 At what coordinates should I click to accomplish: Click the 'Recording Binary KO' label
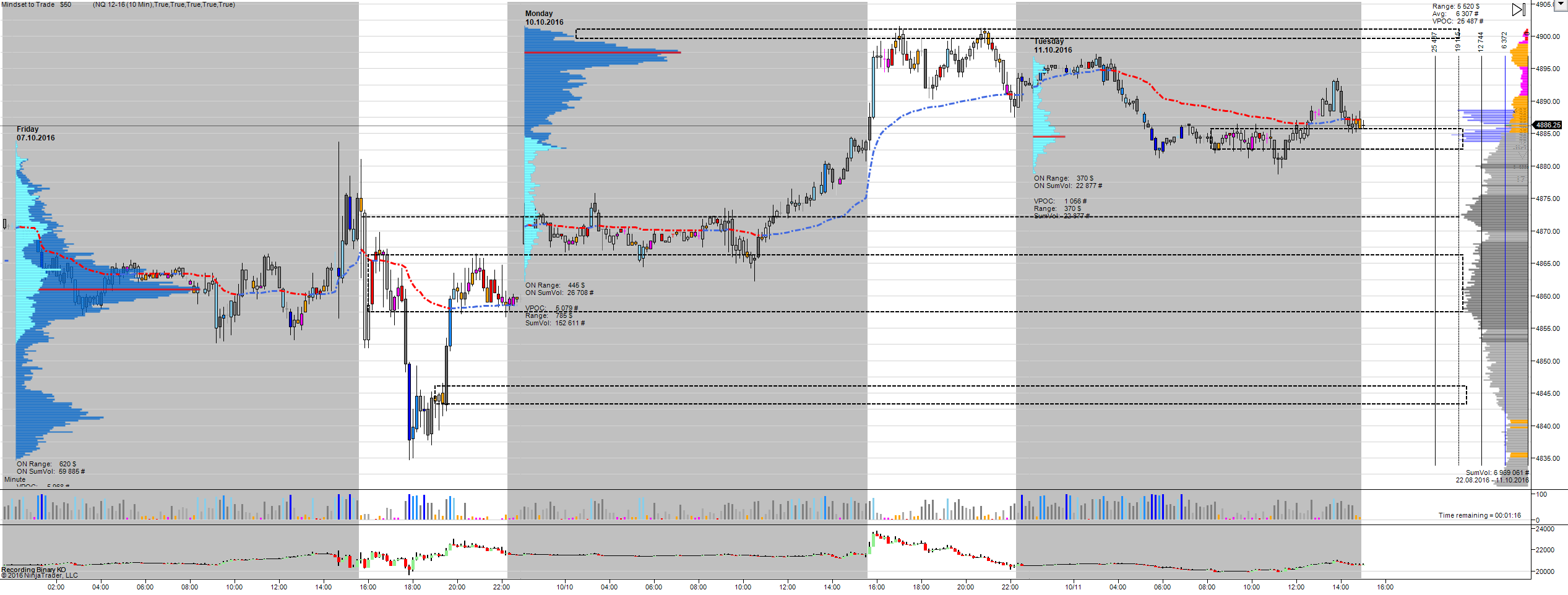click(33, 570)
